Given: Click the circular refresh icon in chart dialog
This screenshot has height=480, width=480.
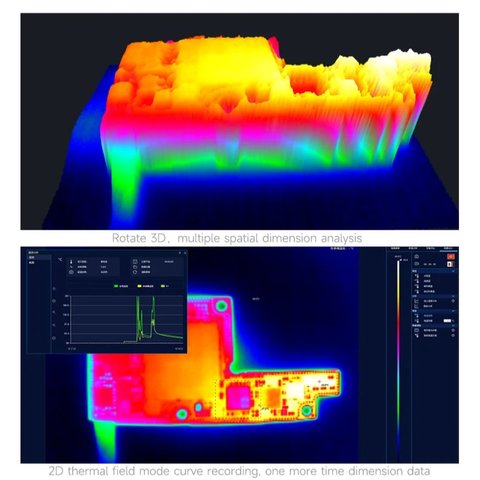Looking at the screenshot, I should tap(135, 272).
